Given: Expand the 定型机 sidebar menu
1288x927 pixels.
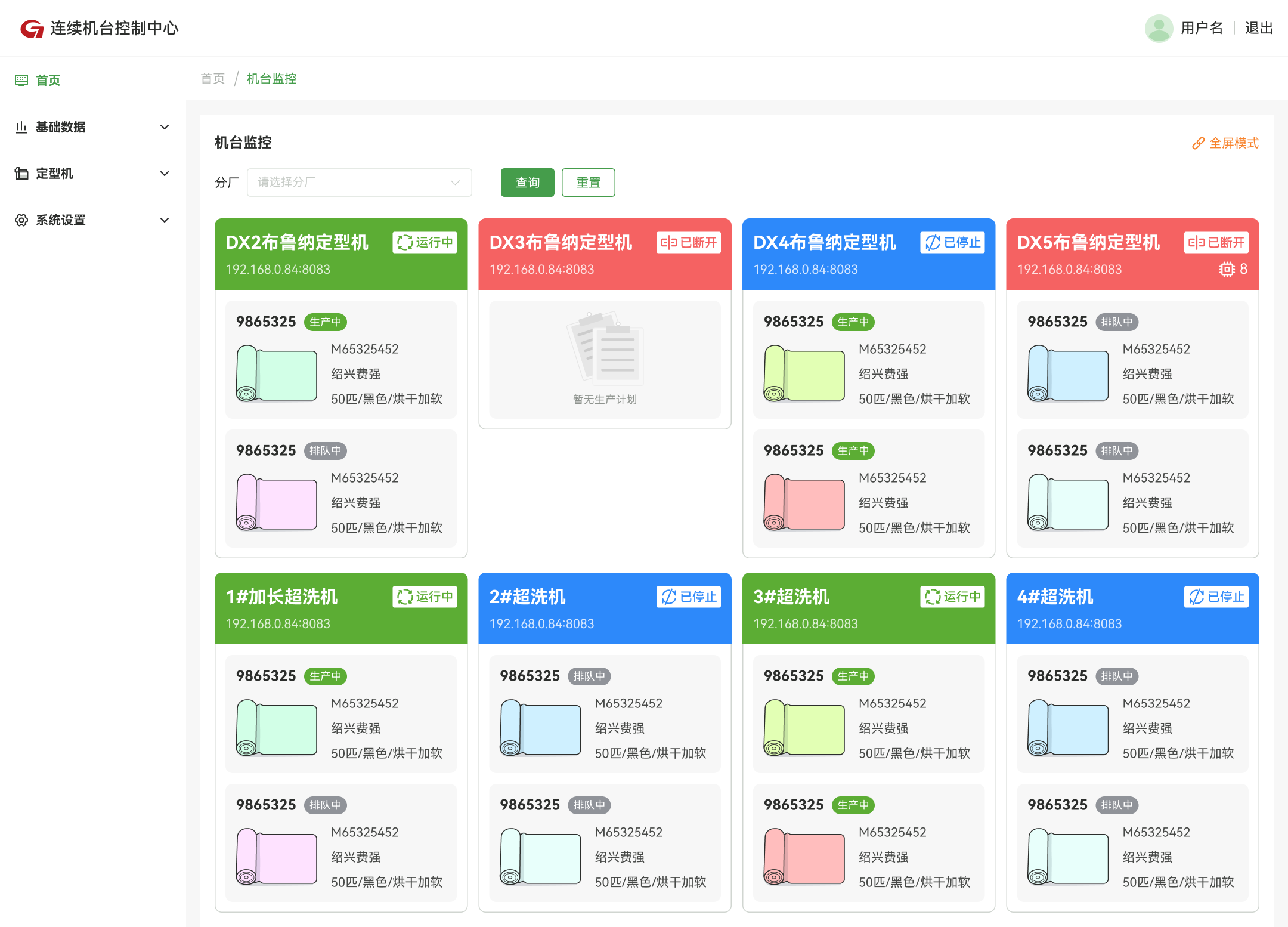Looking at the screenshot, I should [92, 174].
